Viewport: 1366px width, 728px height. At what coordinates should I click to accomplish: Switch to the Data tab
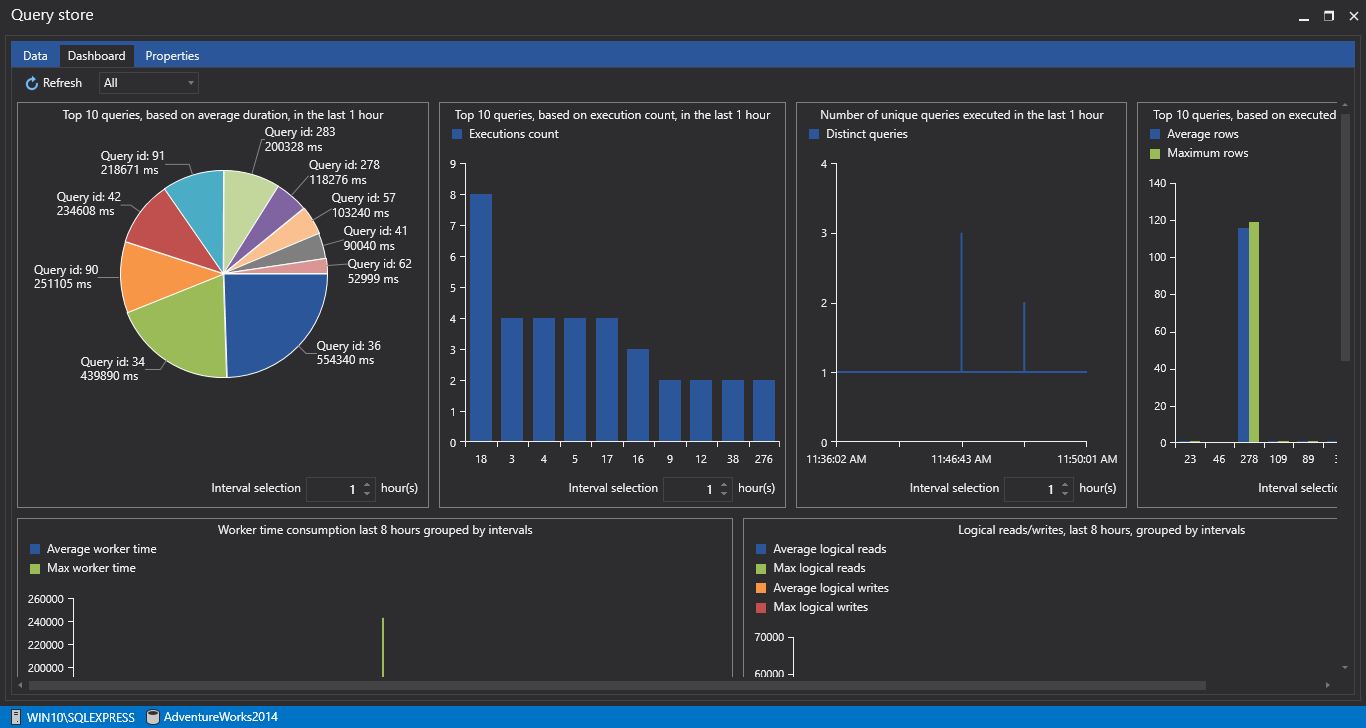tap(35, 55)
